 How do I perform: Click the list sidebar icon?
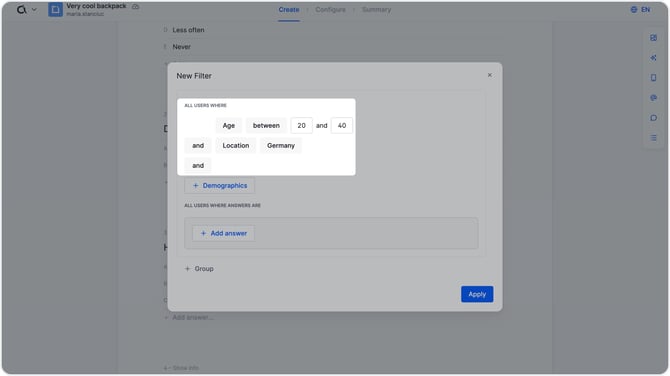click(x=653, y=138)
